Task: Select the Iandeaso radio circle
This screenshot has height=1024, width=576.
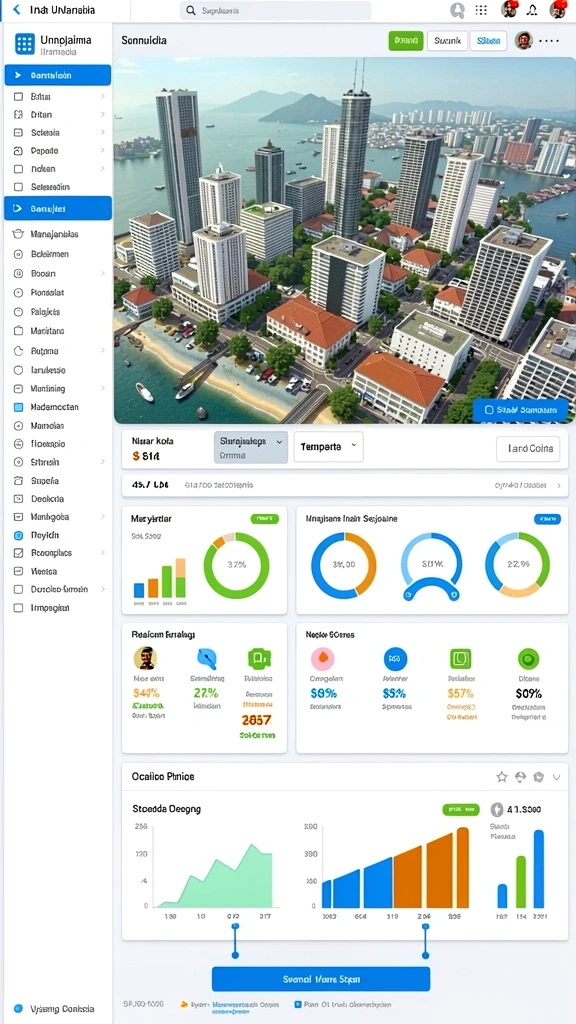Action: point(18,370)
